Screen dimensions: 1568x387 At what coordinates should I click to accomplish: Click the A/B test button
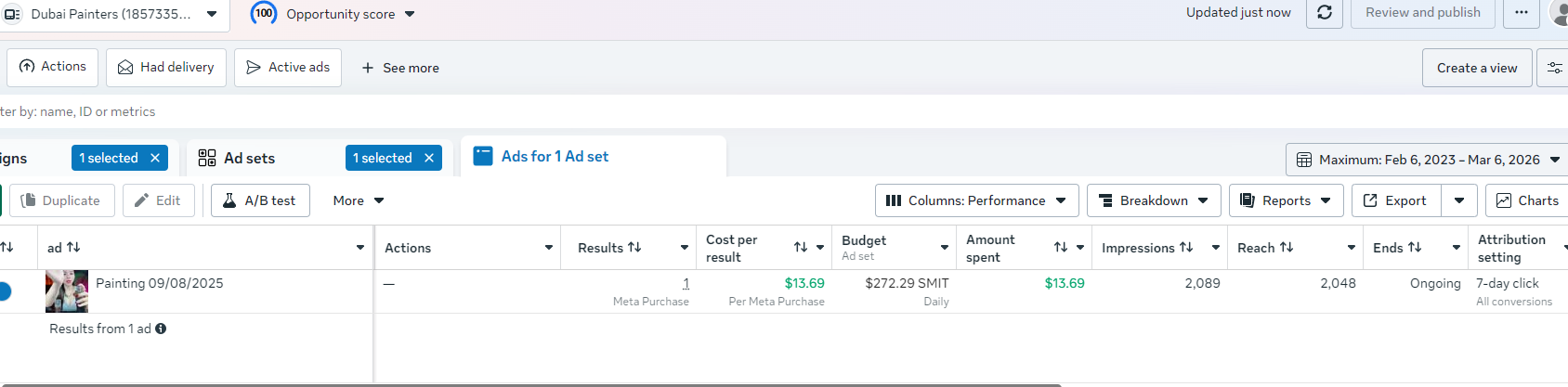(260, 200)
